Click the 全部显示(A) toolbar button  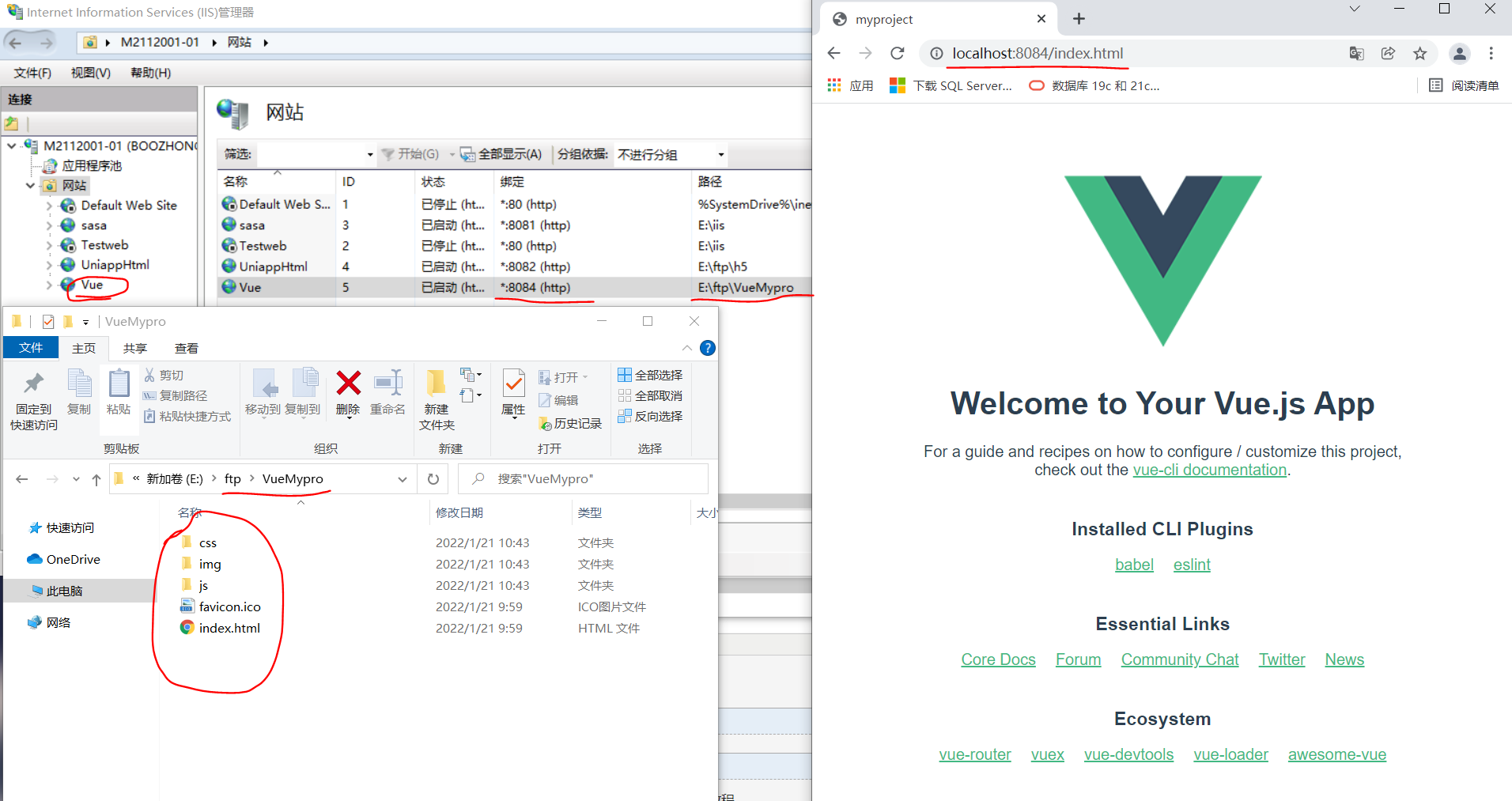click(x=501, y=155)
